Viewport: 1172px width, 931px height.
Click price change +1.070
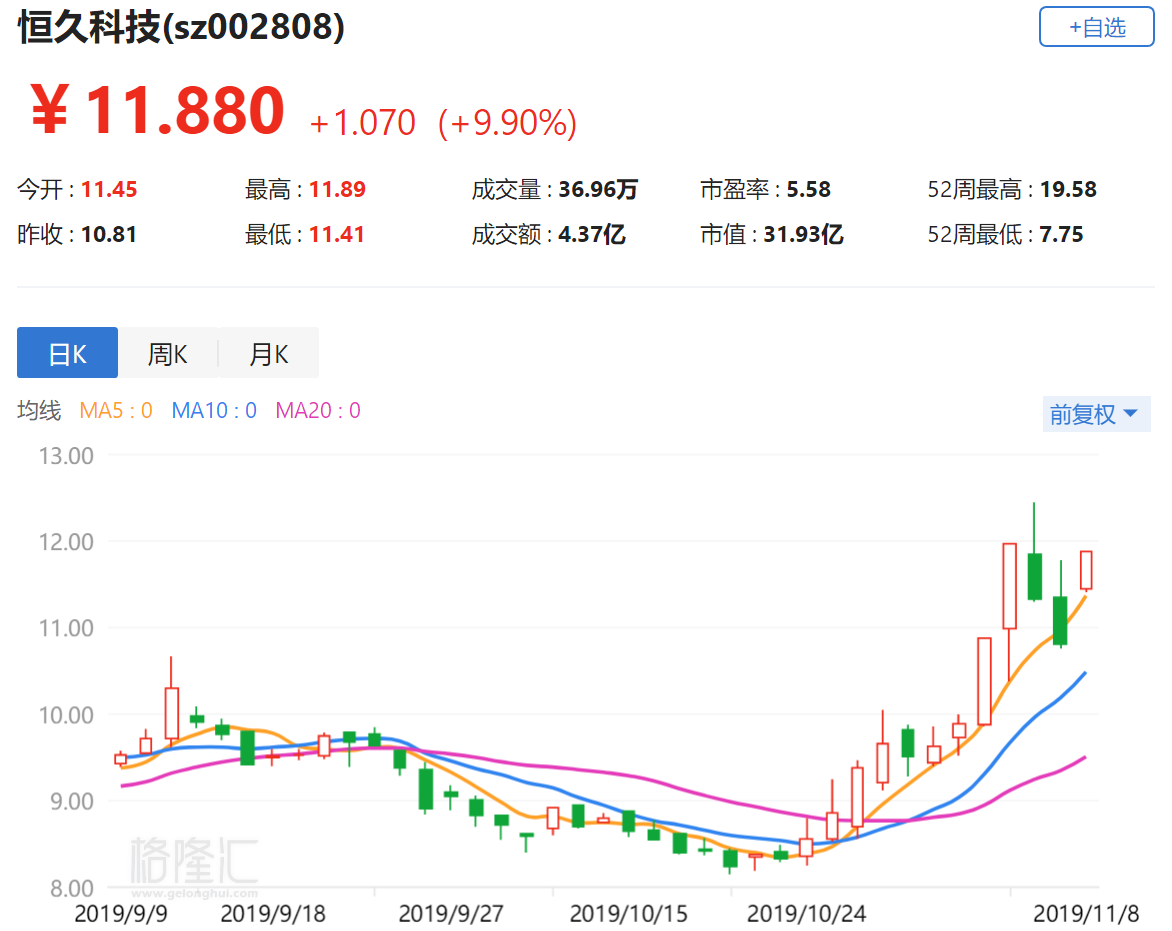pyautogui.click(x=363, y=123)
